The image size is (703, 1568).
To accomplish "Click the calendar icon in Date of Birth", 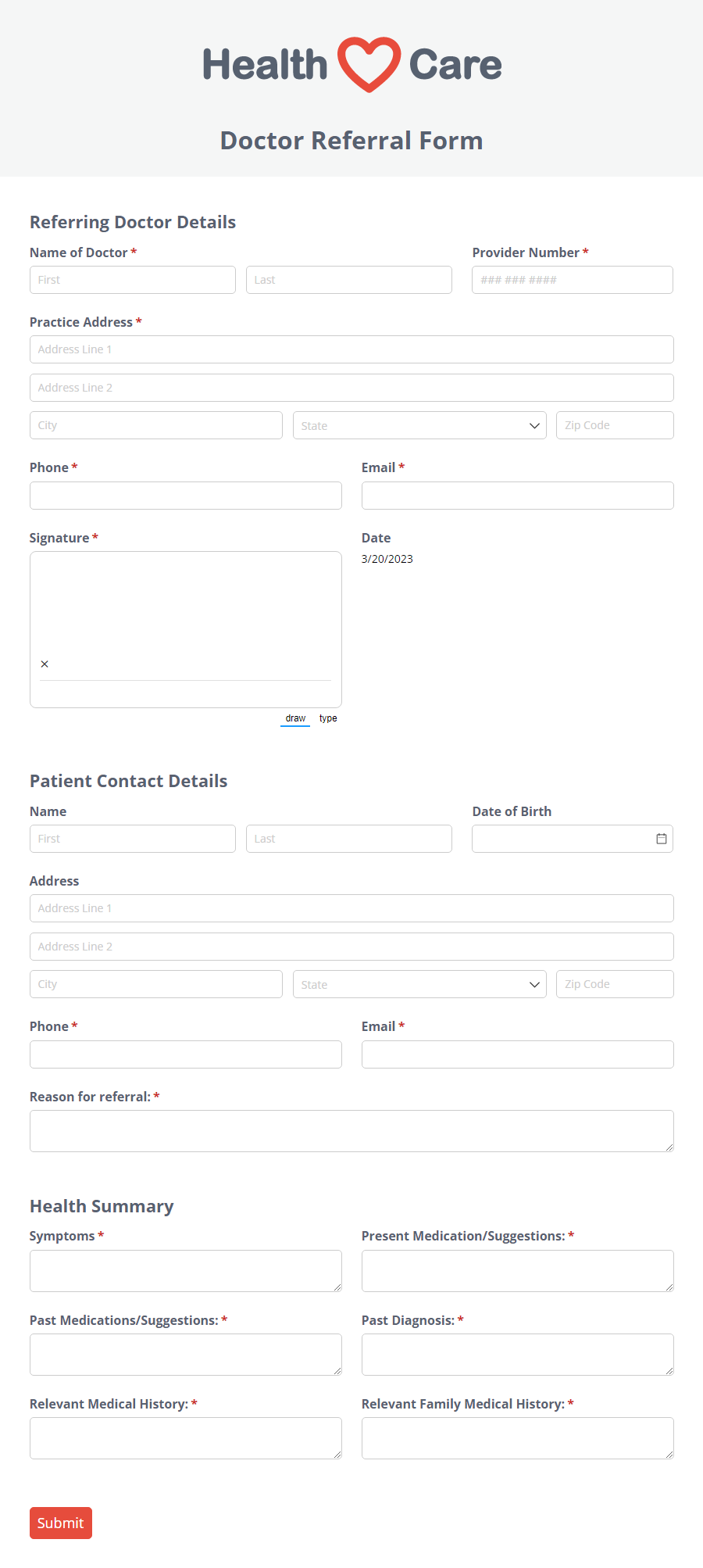I will point(662,839).
